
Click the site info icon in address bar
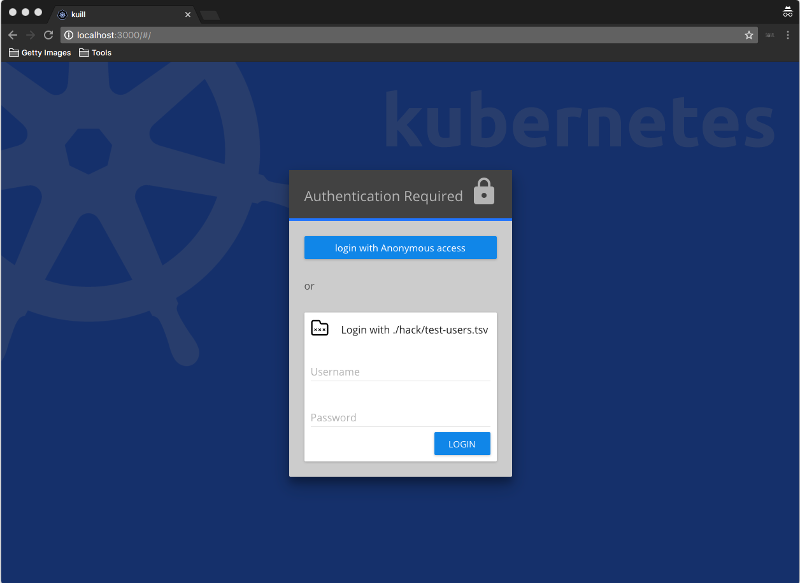(x=68, y=35)
